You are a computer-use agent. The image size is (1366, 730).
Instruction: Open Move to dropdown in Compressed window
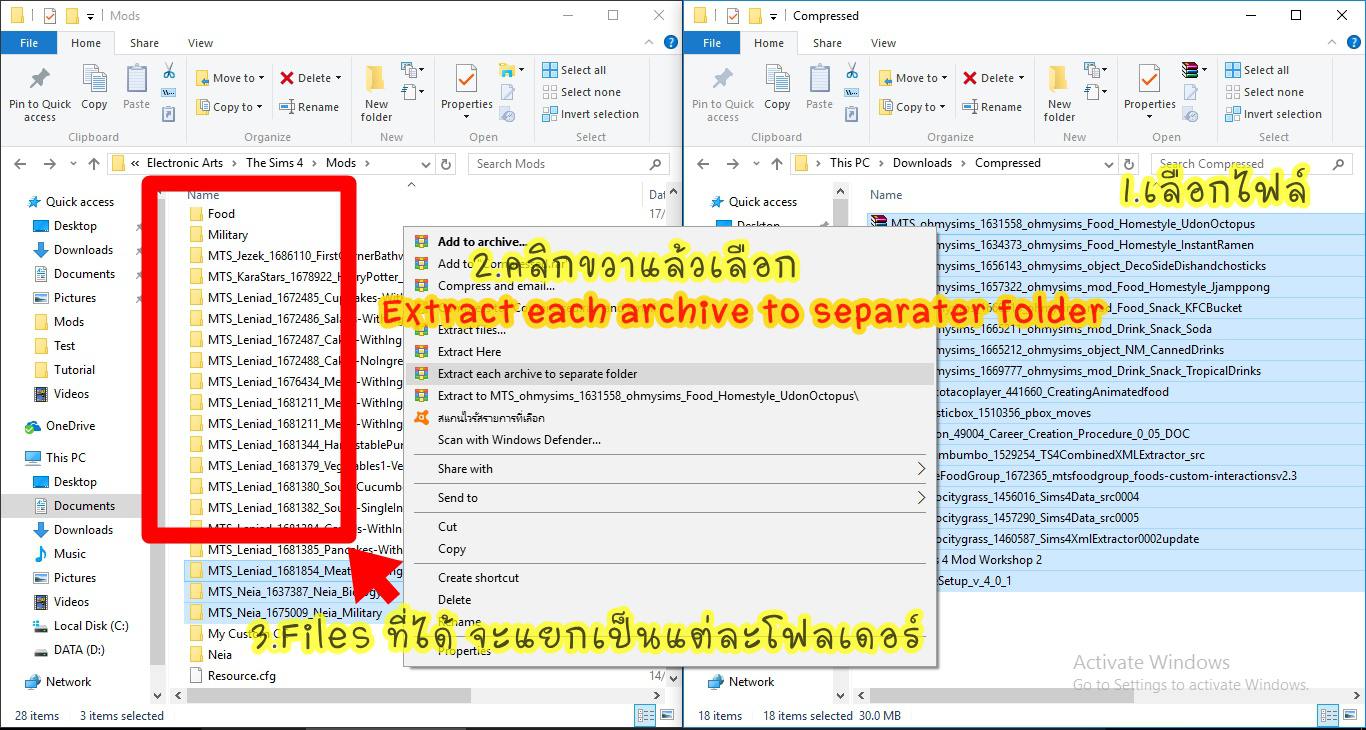(x=913, y=78)
